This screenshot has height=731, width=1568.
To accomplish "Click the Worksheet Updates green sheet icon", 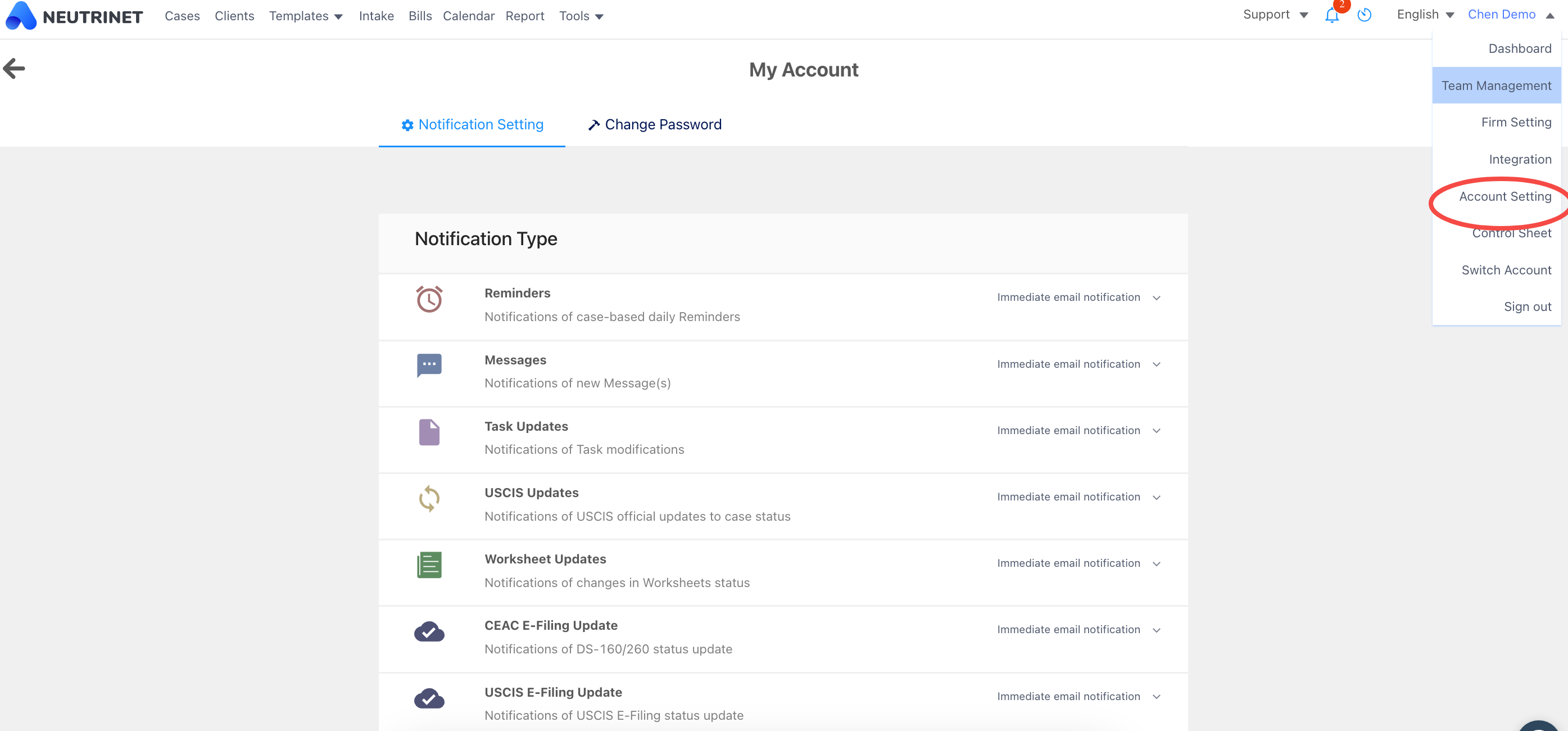I will click(x=429, y=565).
